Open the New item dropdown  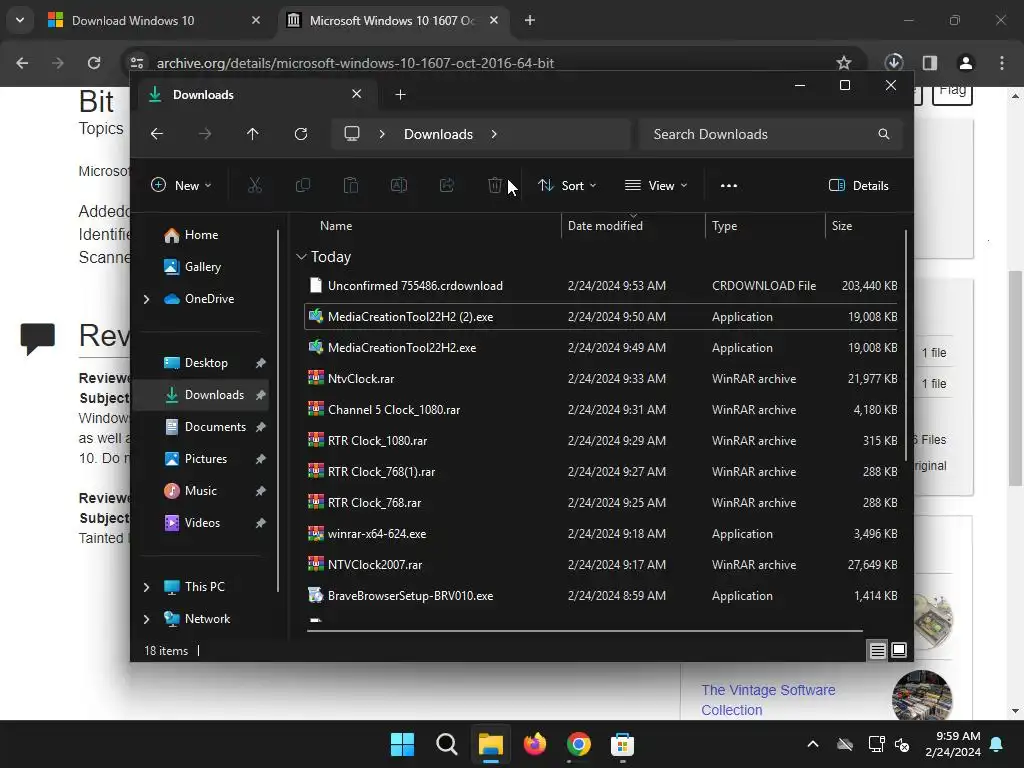point(182,185)
